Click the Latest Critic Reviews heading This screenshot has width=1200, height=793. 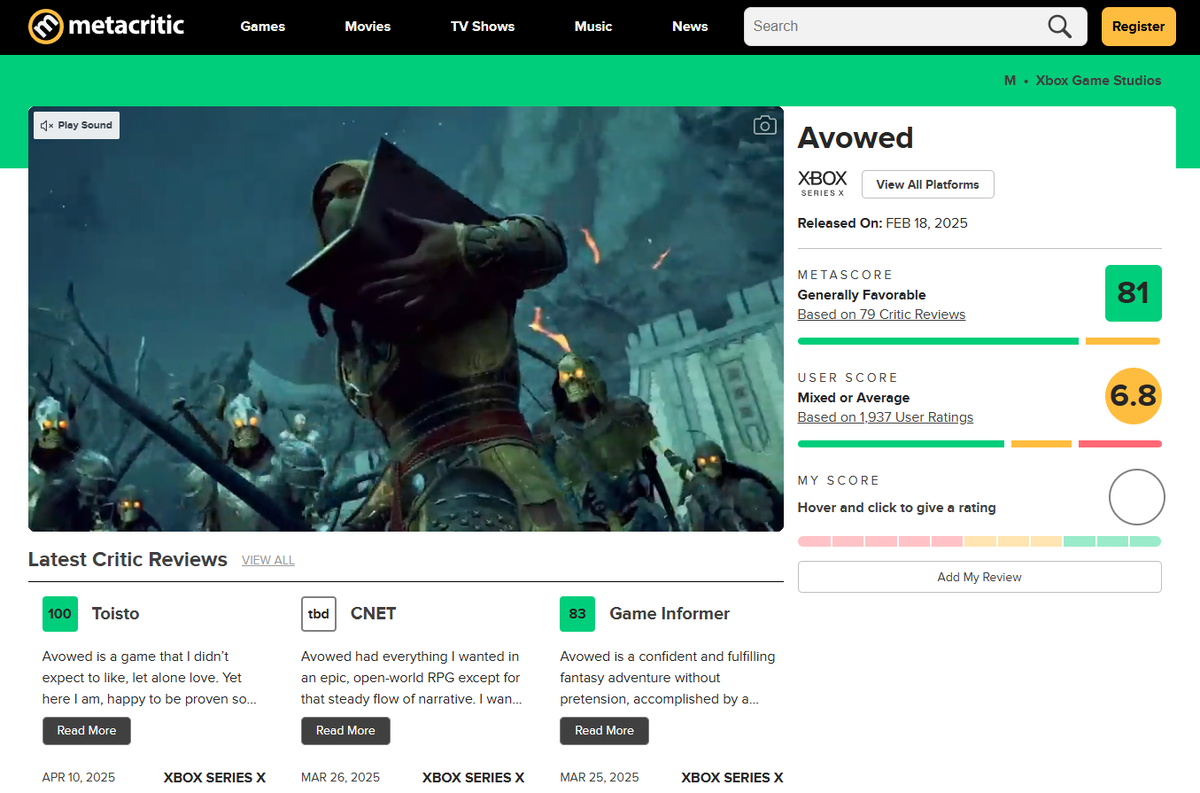click(128, 560)
